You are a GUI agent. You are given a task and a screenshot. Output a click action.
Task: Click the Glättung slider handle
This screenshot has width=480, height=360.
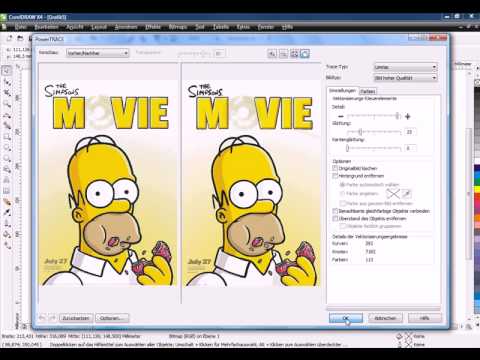click(360, 132)
